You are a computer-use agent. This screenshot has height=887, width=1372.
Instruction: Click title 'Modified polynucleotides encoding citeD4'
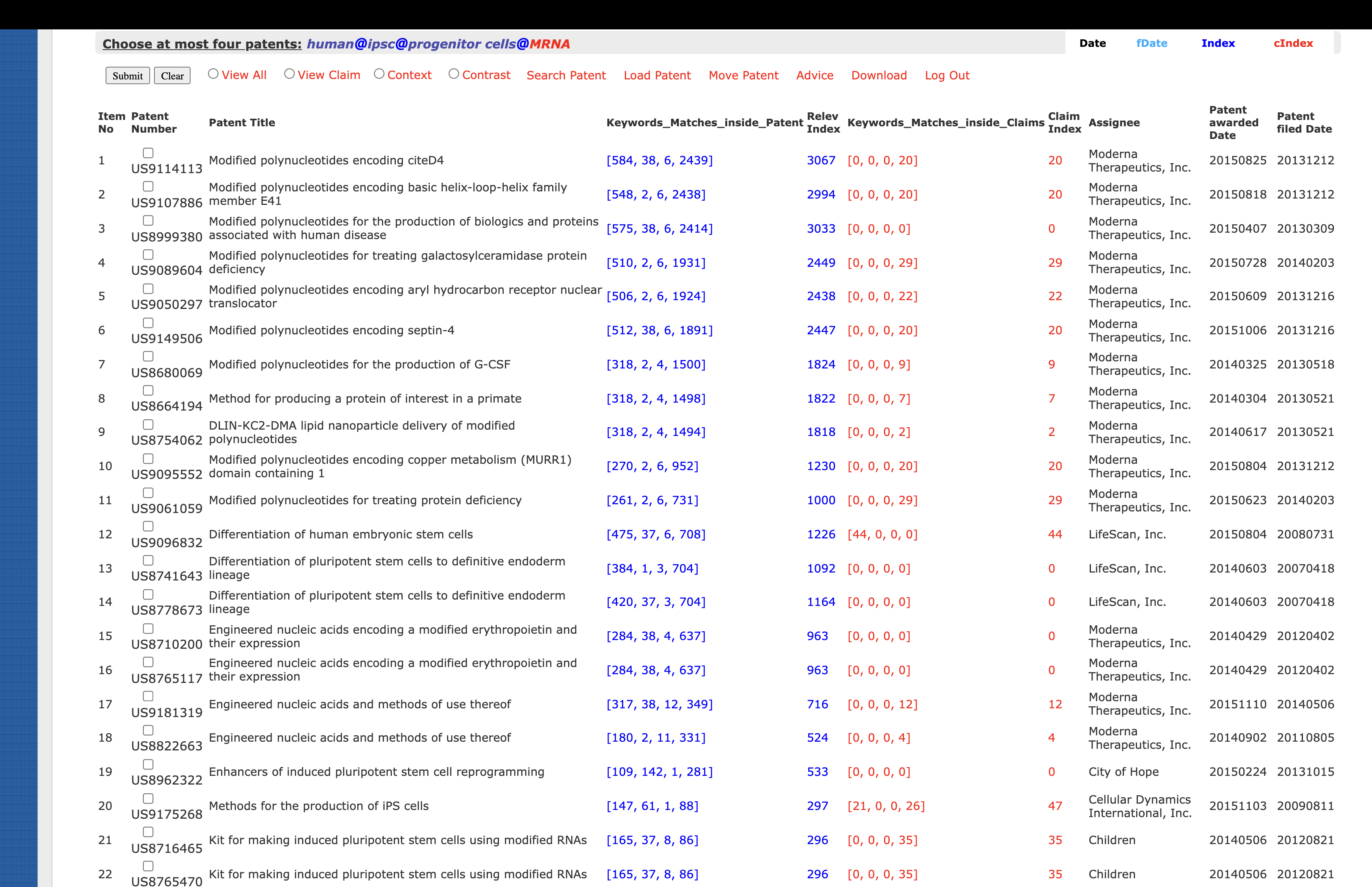point(326,161)
